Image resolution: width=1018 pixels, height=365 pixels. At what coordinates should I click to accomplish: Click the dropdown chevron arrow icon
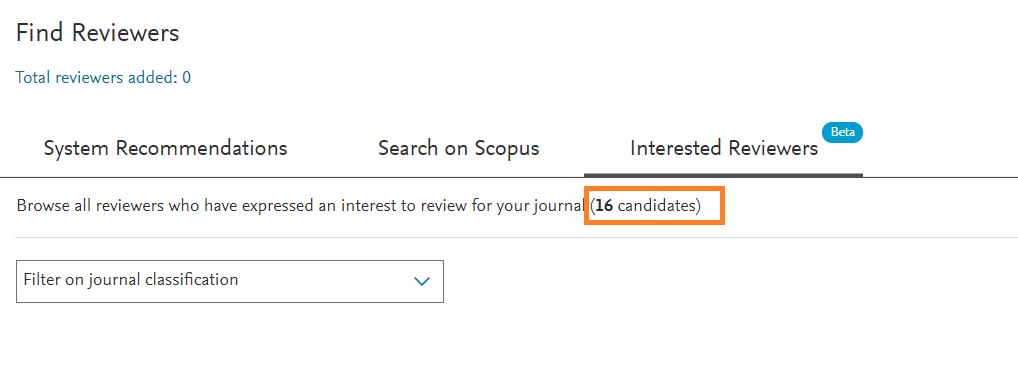click(x=422, y=281)
